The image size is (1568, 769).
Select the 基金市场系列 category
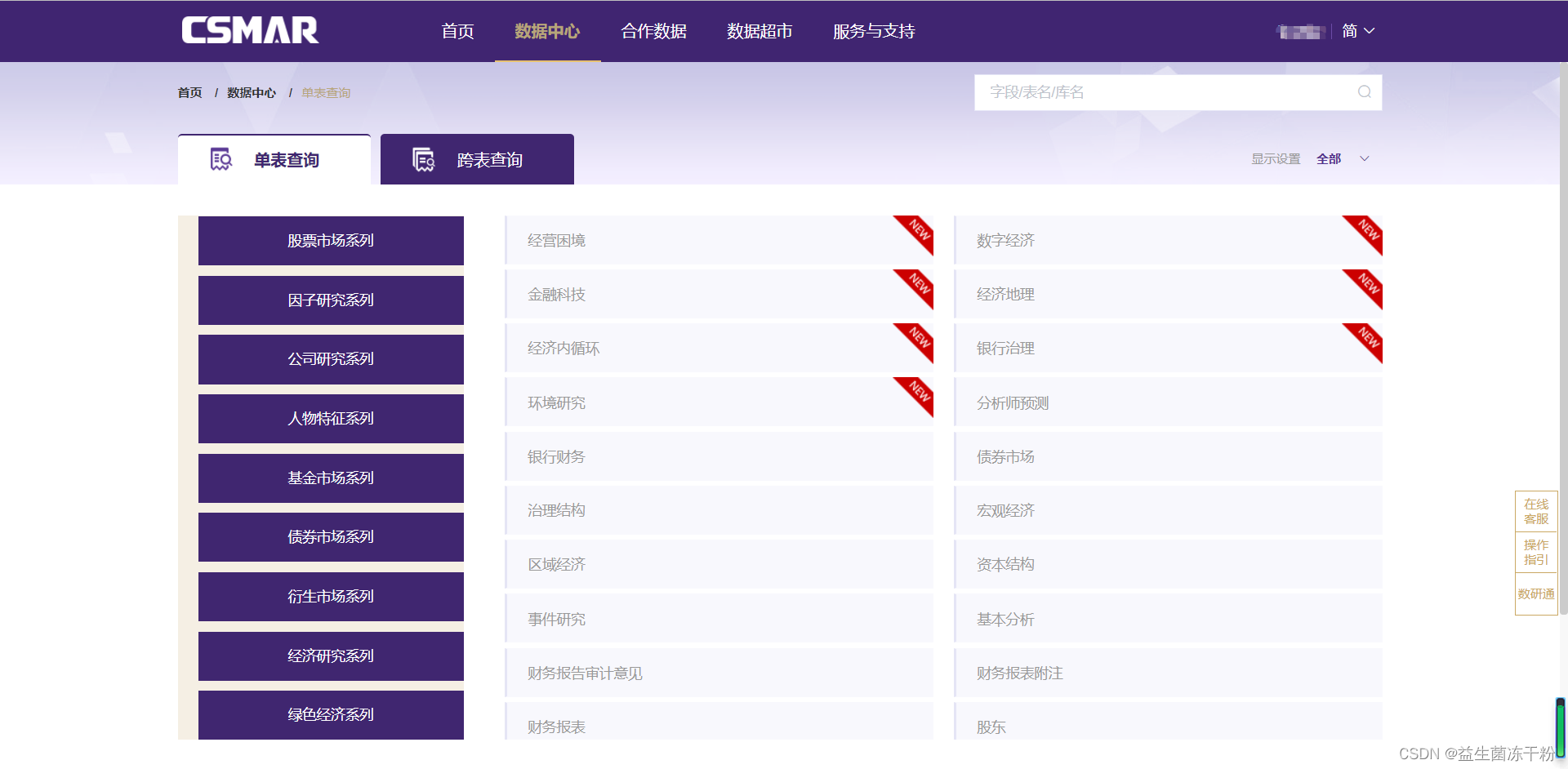coord(330,478)
